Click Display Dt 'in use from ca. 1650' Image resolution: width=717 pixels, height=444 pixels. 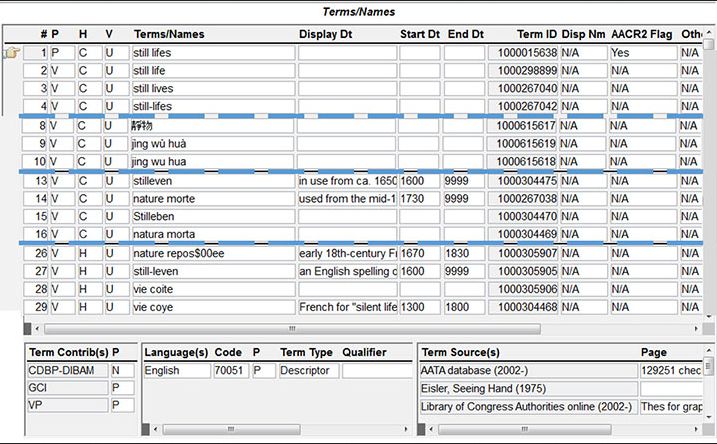tap(348, 181)
